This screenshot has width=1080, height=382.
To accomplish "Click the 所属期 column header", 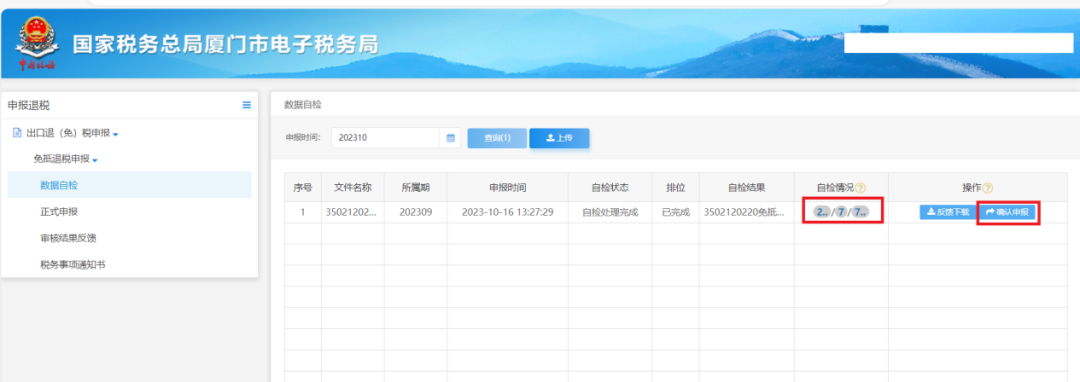I will (x=415, y=187).
